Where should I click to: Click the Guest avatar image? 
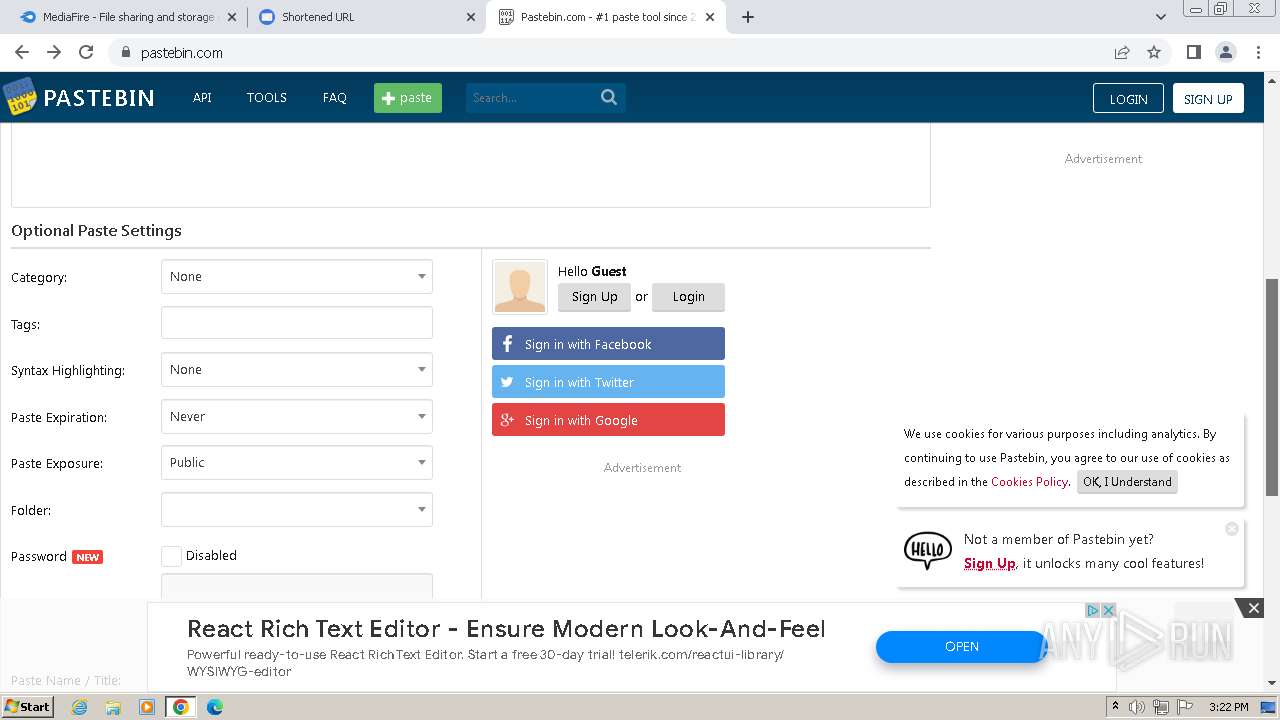pyautogui.click(x=520, y=287)
